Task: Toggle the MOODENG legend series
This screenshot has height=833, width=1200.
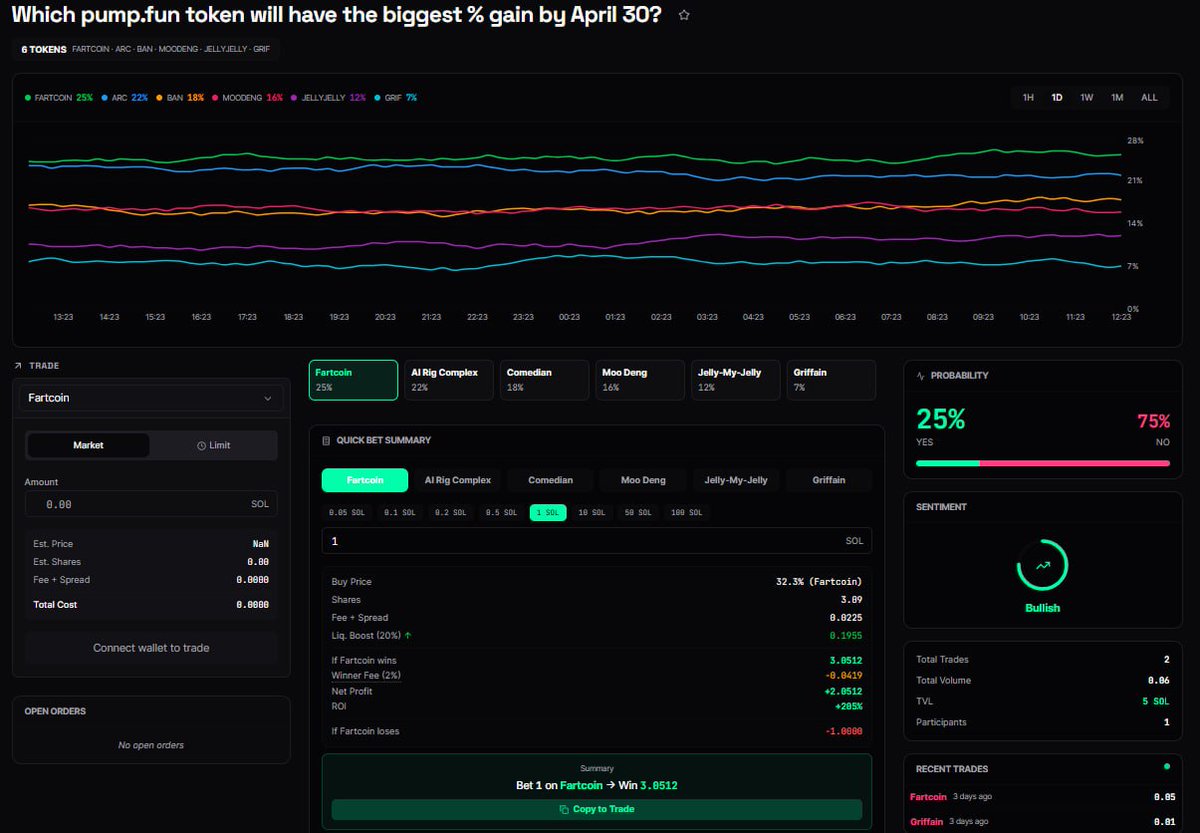Action: point(248,98)
